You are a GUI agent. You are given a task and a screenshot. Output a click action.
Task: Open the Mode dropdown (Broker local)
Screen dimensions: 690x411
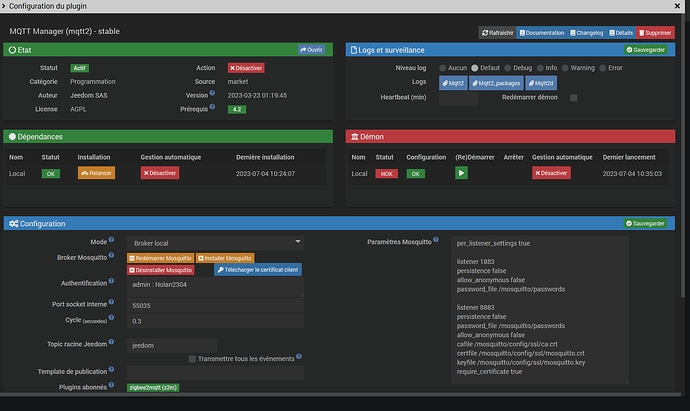click(x=215, y=242)
